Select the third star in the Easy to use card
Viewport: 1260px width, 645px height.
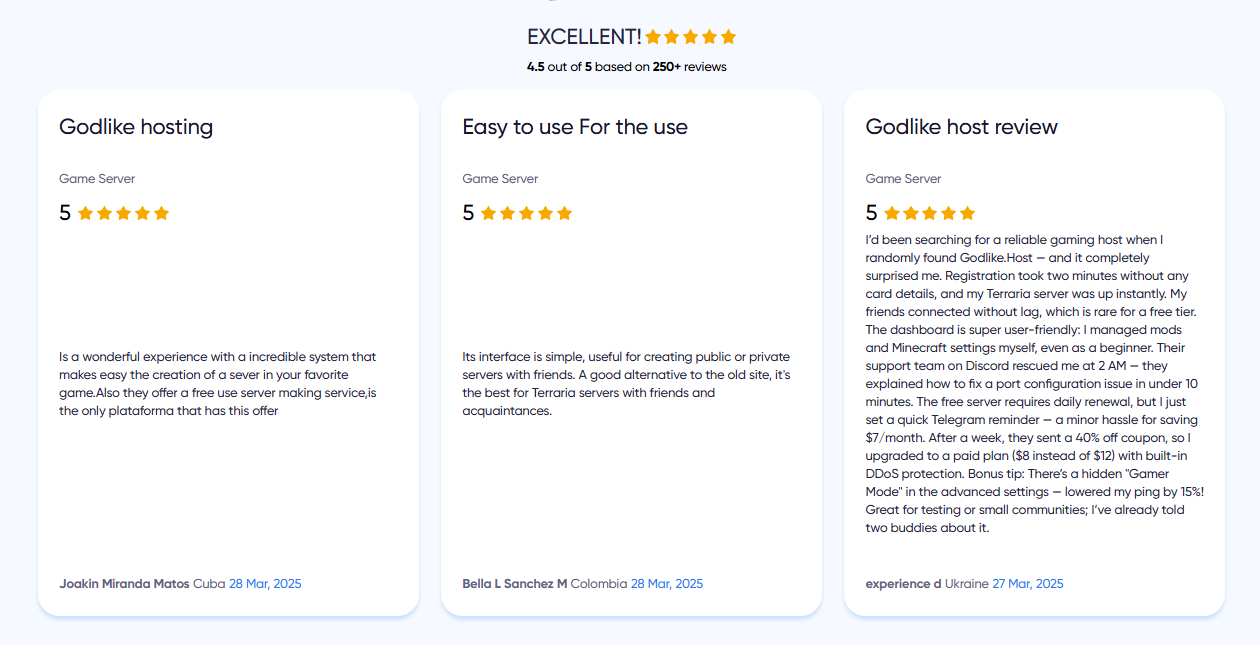(526, 213)
